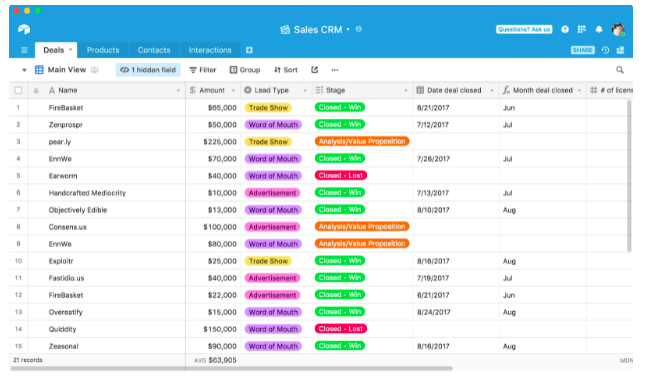This screenshot has width=650, height=390.
Task: Expand the views list arrow beside Main View
Action: (x=24, y=70)
